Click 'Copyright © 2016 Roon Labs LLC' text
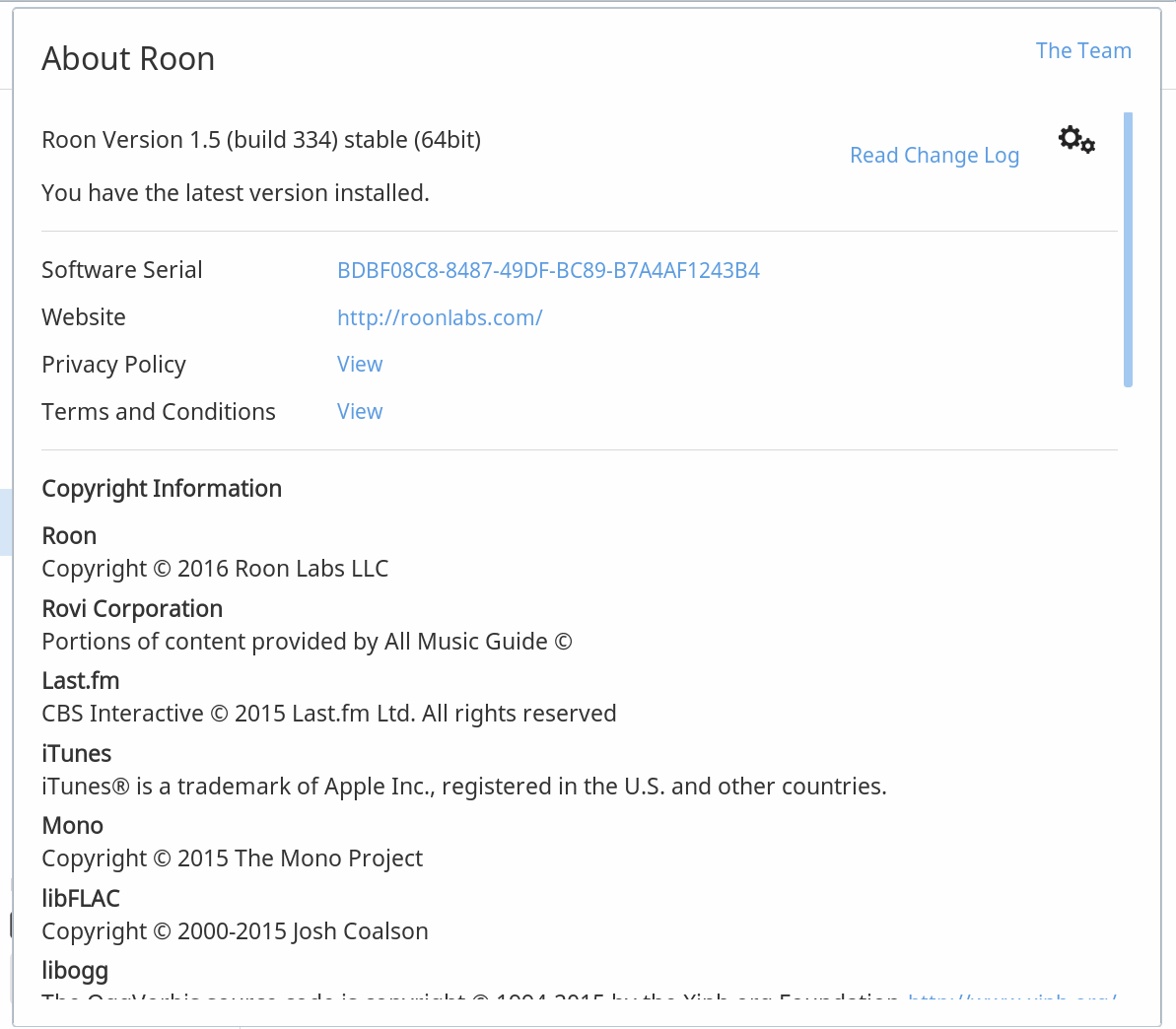This screenshot has height=1029, width=1176. (x=215, y=570)
